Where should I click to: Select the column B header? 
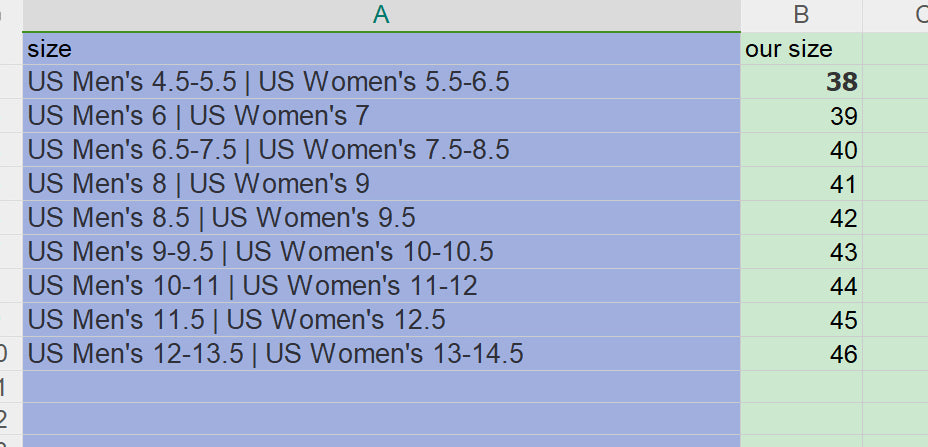[x=800, y=15]
